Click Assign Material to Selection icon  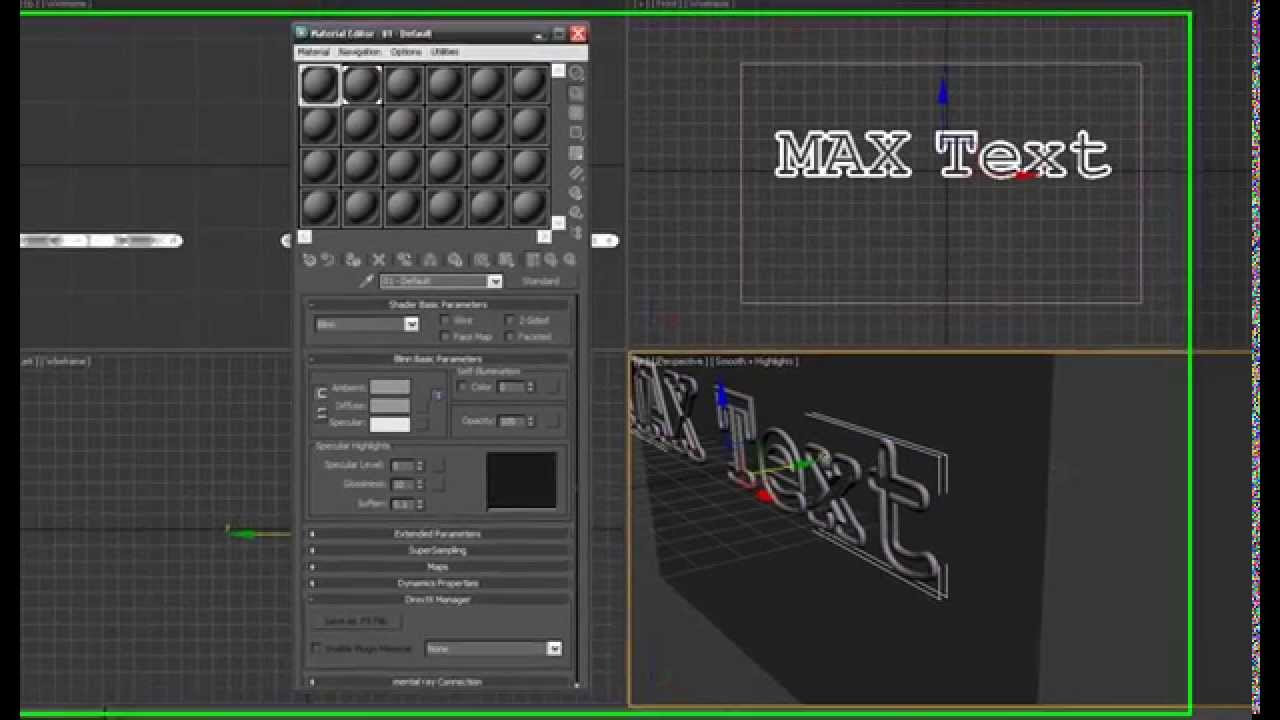352,260
